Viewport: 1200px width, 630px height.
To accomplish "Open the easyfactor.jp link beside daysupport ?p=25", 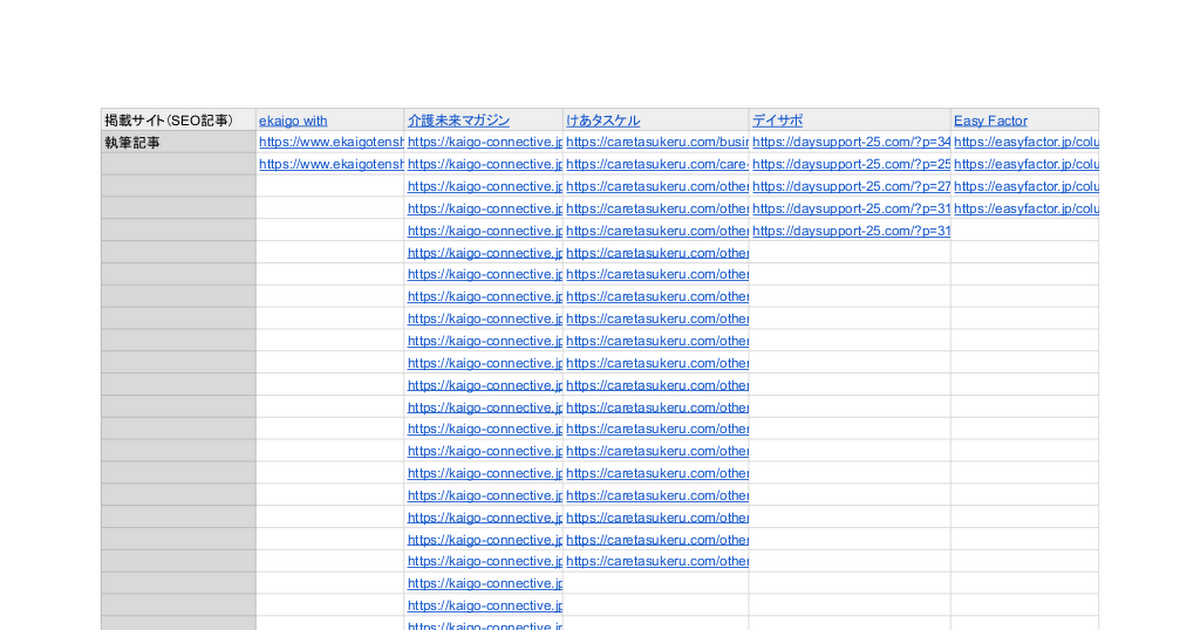I will click(x=1026, y=164).
